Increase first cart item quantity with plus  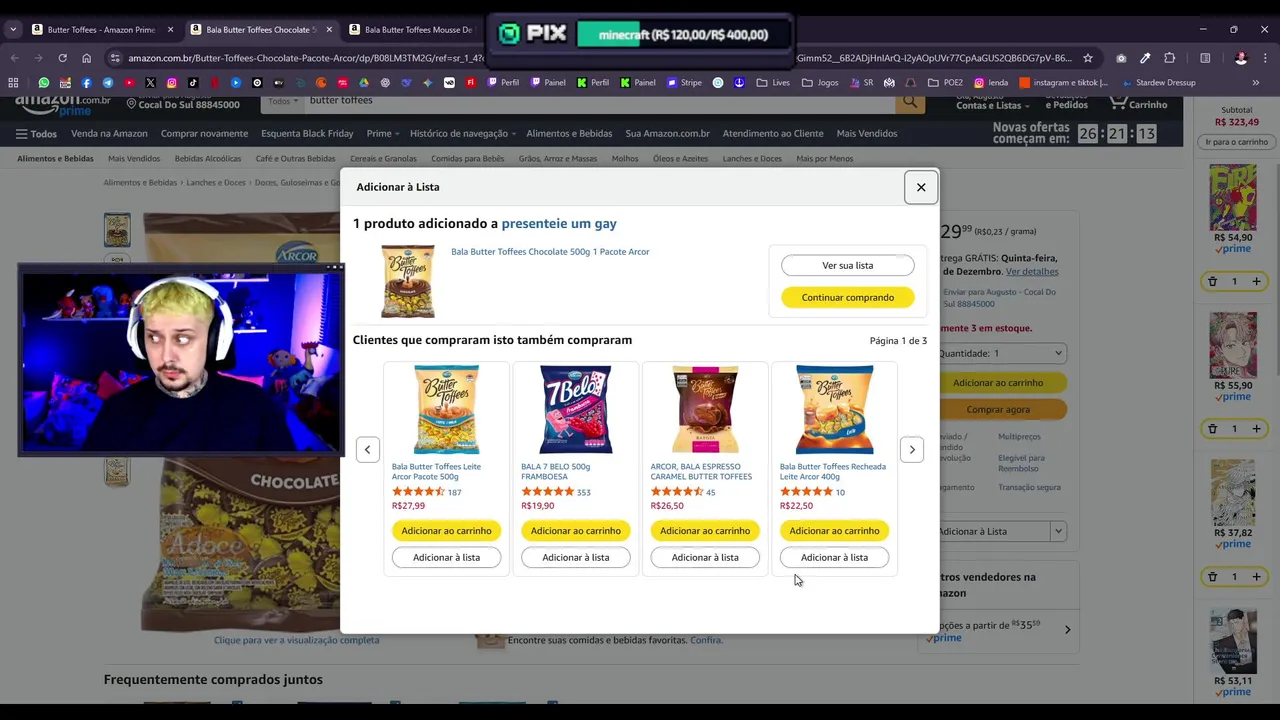click(x=1256, y=281)
